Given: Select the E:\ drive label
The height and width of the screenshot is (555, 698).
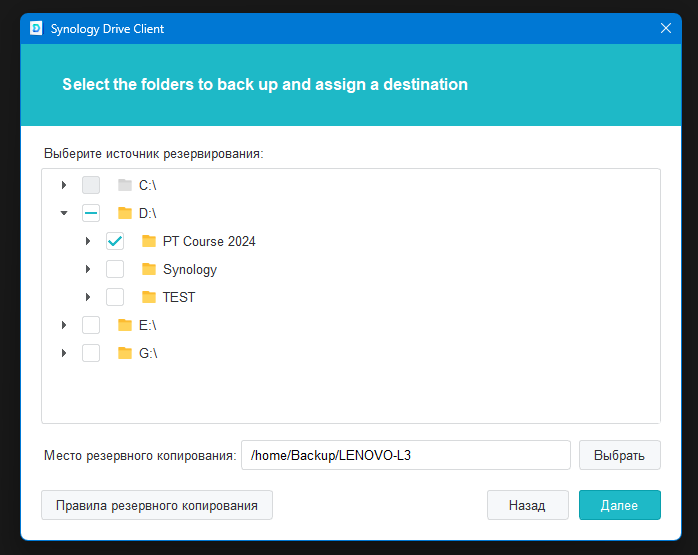Looking at the screenshot, I should click(x=148, y=325).
